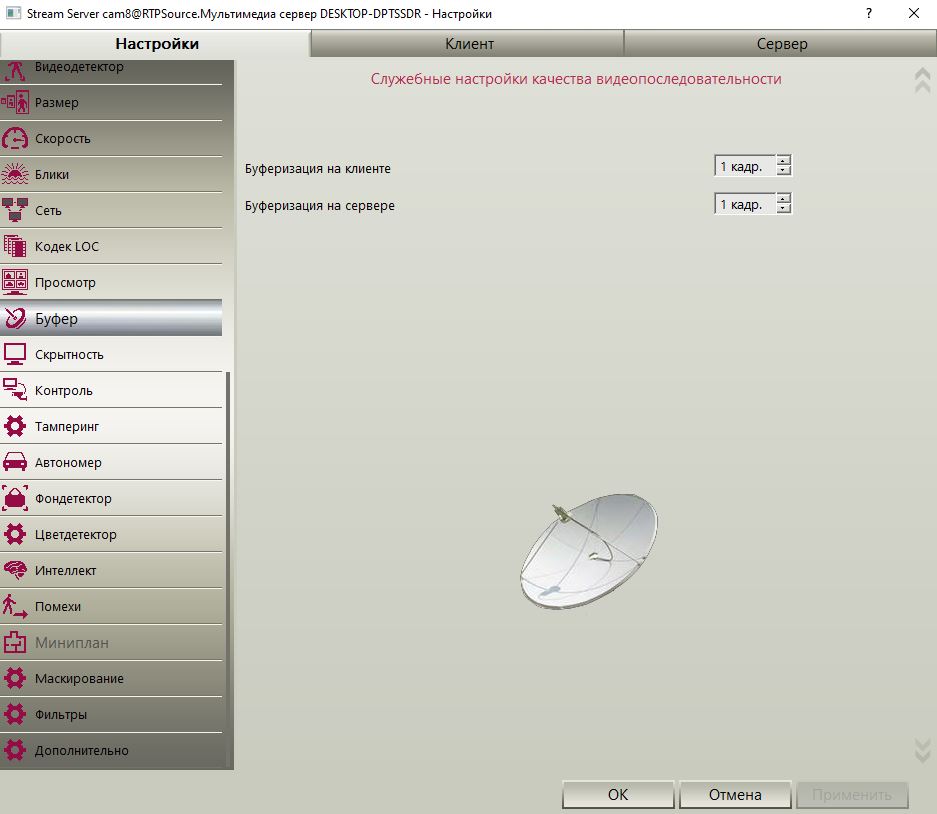Screen dimensions: 937x814
Task: Click the help question mark button
Action: [x=869, y=13]
